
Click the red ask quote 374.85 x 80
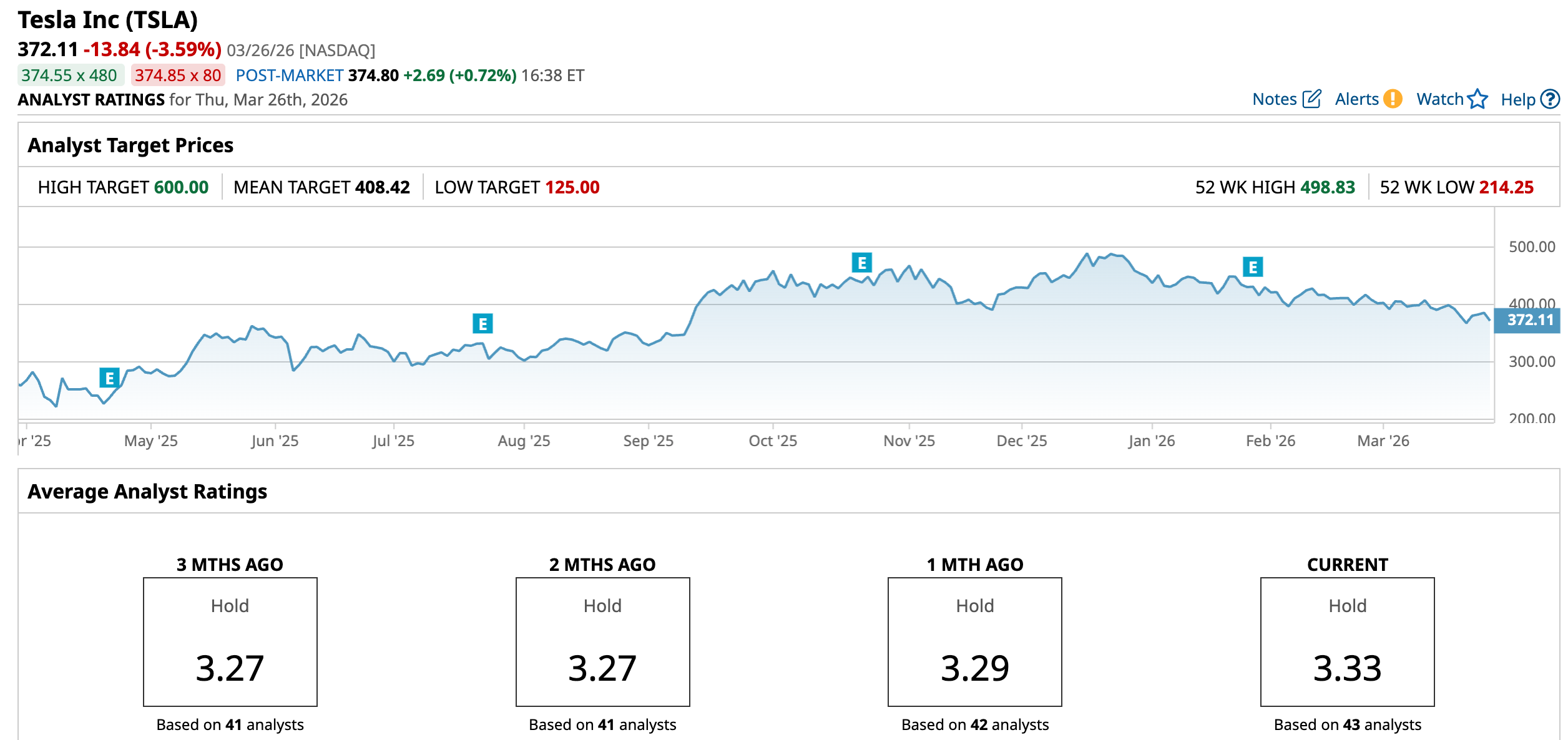[178, 75]
